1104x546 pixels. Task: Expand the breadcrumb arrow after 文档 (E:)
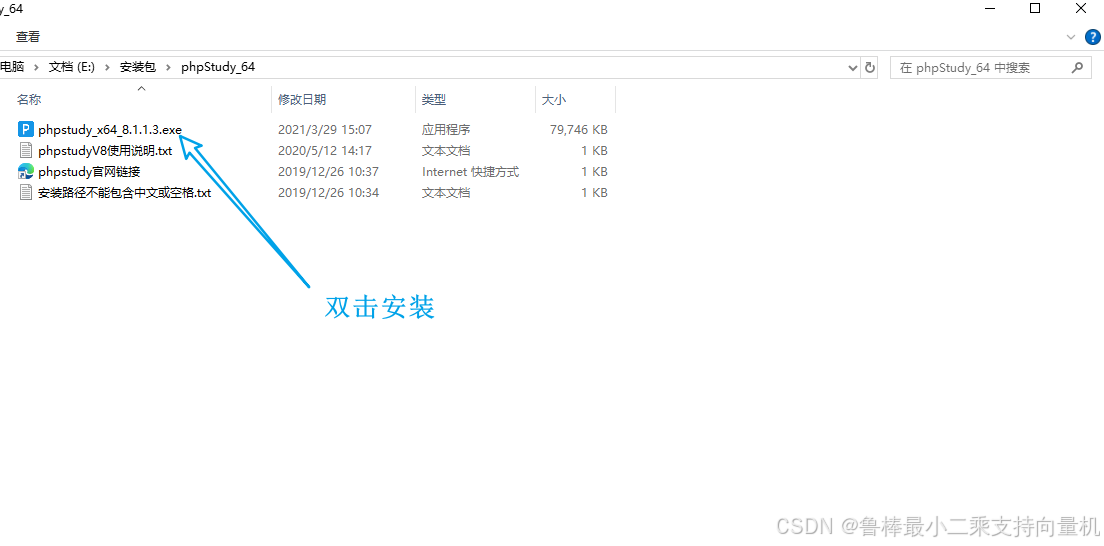[x=108, y=68]
